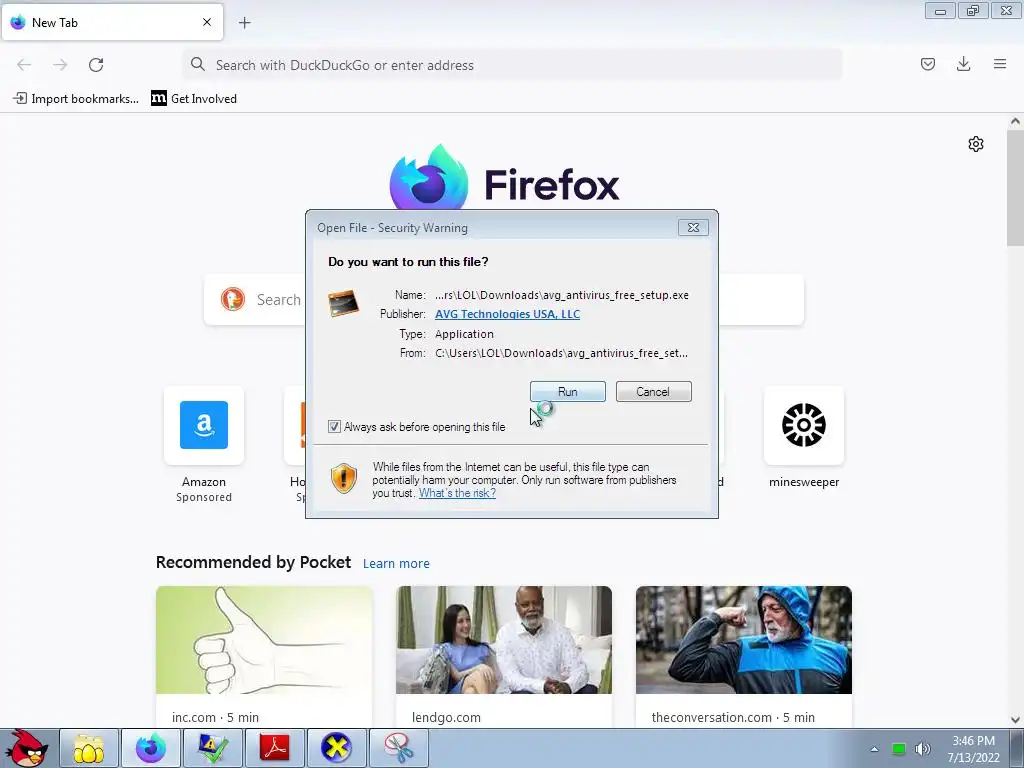Open the green checkmark taskbar application
The width and height of the screenshot is (1024, 768).
(x=213, y=748)
